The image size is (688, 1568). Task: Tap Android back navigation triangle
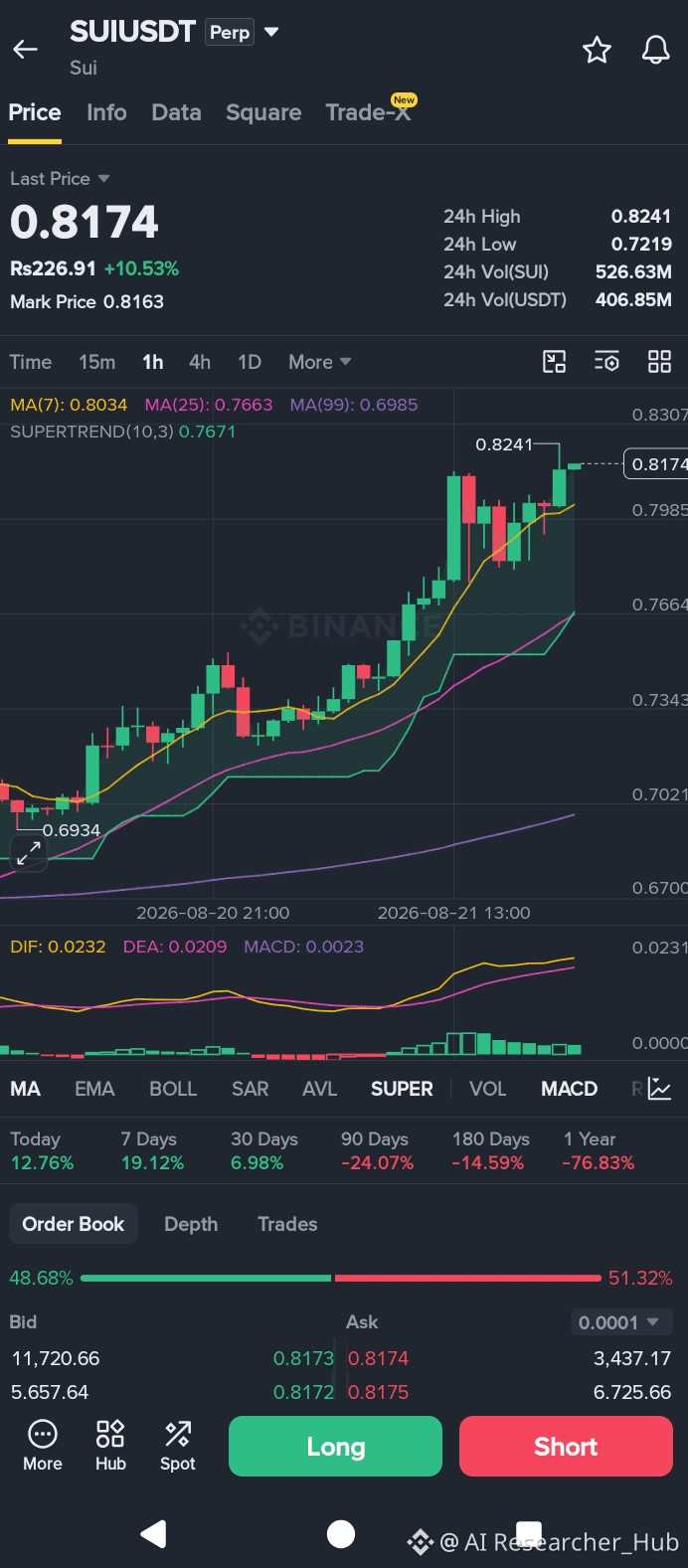coord(154,1534)
